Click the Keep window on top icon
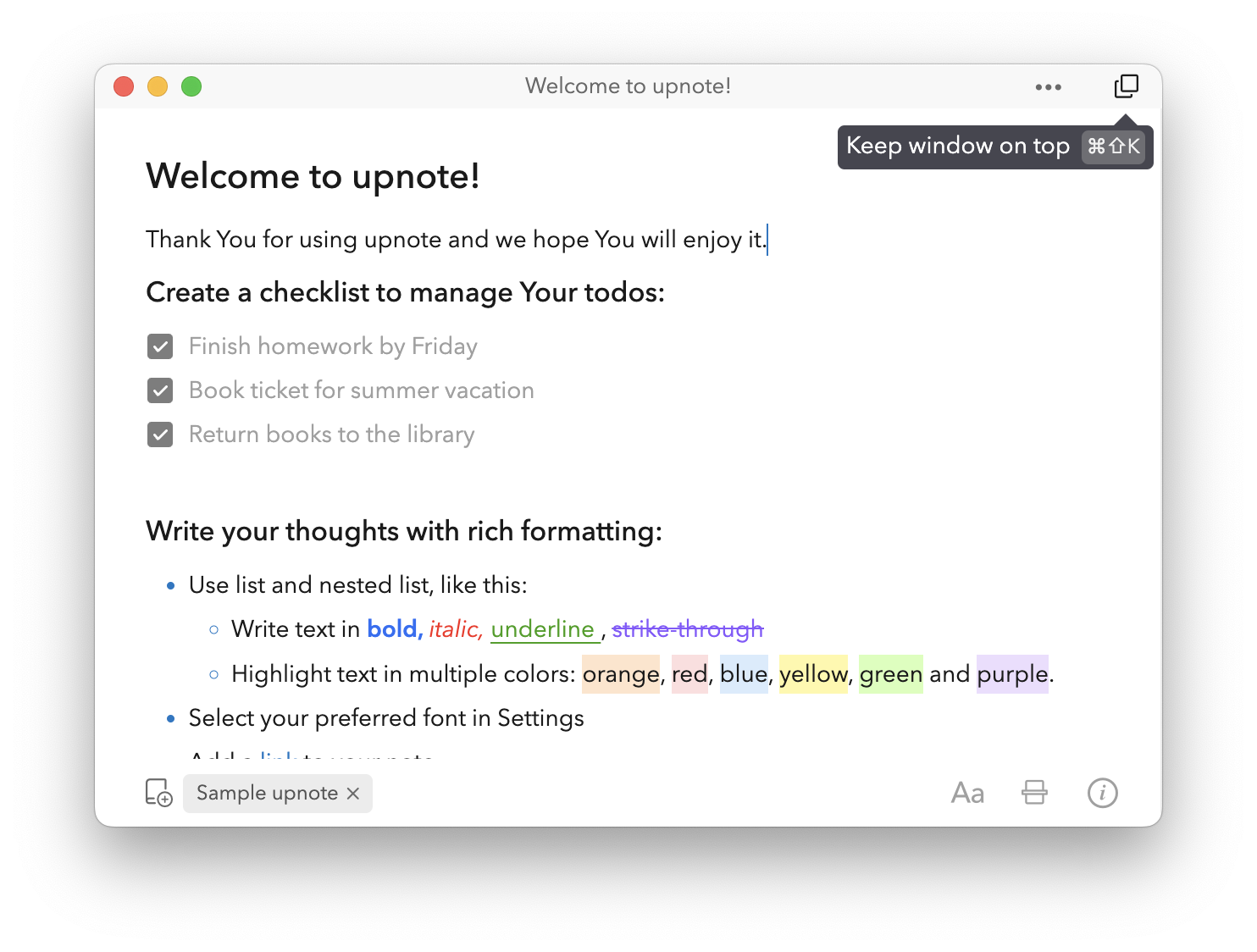Screen dimensions: 1257x952 click(x=1126, y=86)
